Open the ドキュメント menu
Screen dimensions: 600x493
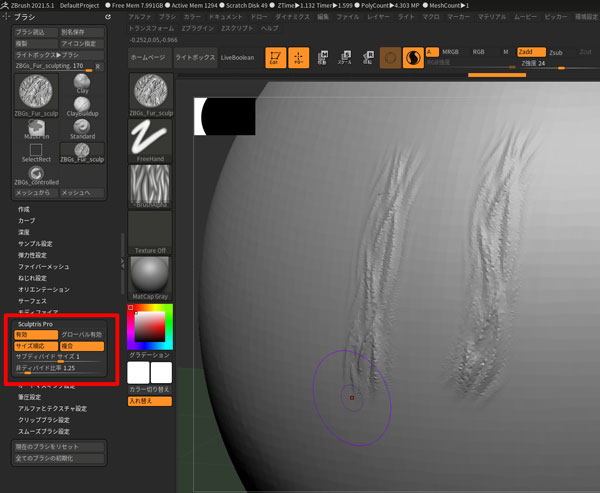click(226, 17)
